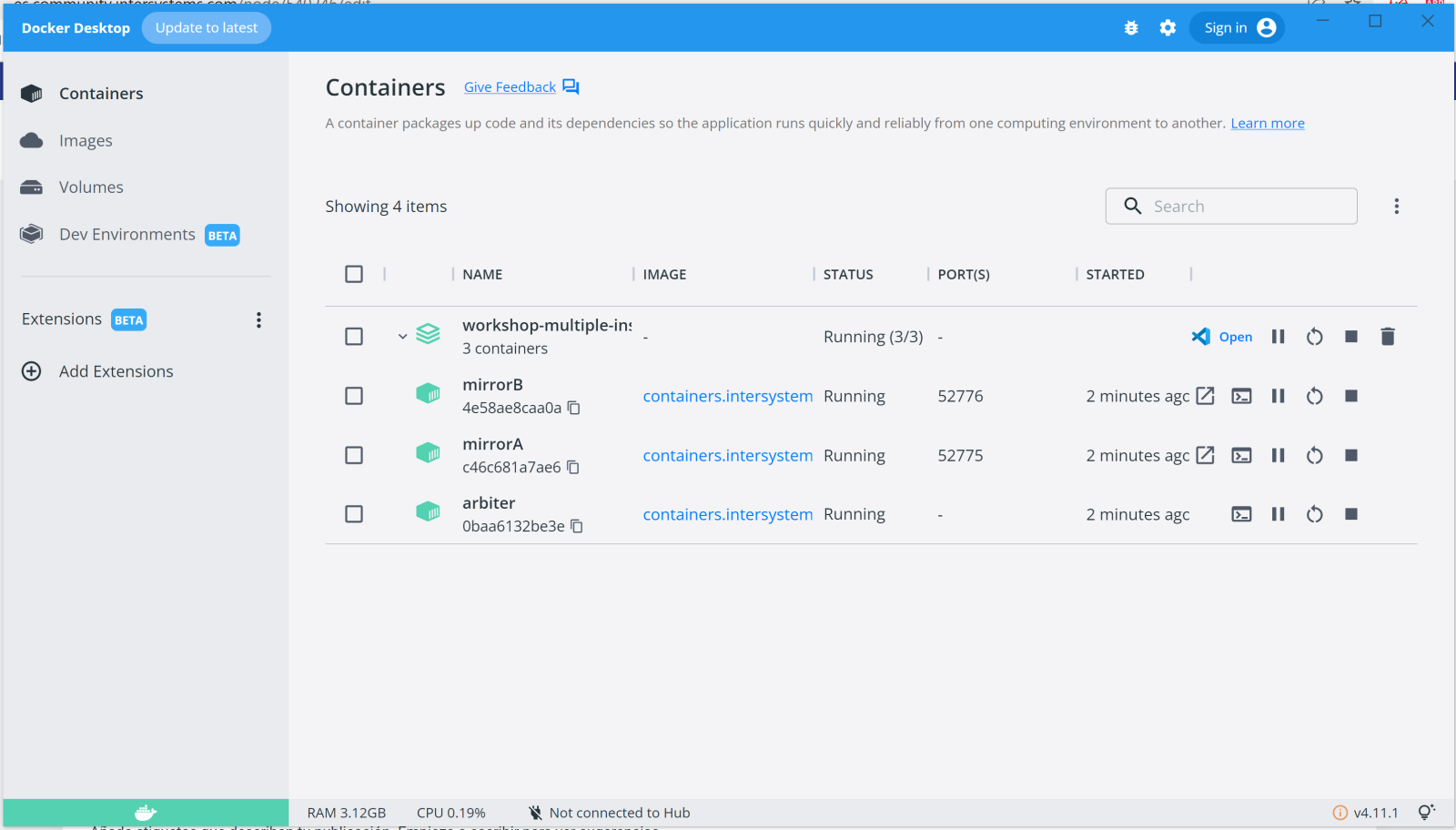This screenshot has height=830, width=1456.
Task: Open the Give Feedback link
Action: click(510, 87)
